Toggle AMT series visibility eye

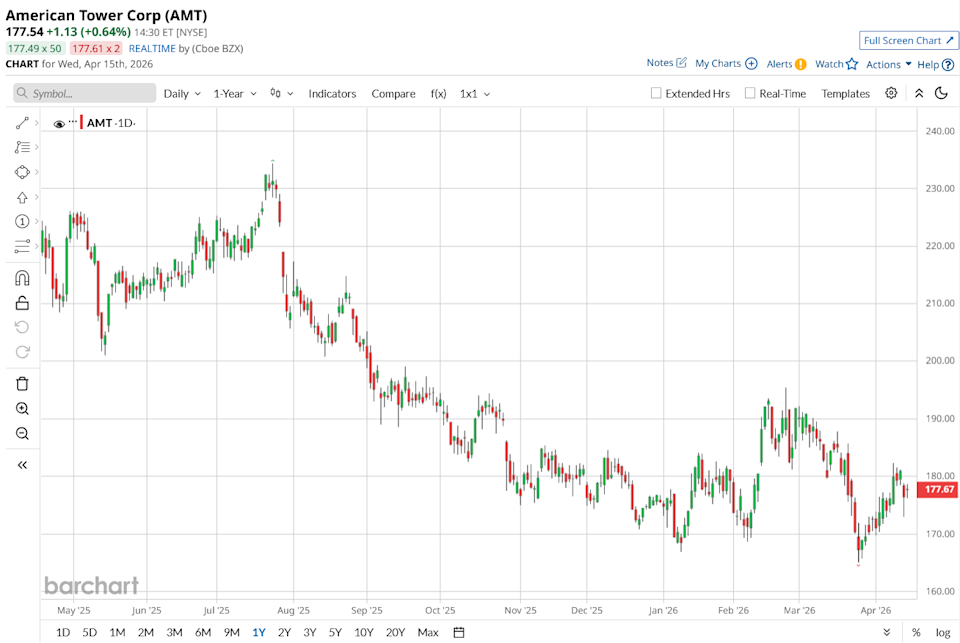click(59, 123)
